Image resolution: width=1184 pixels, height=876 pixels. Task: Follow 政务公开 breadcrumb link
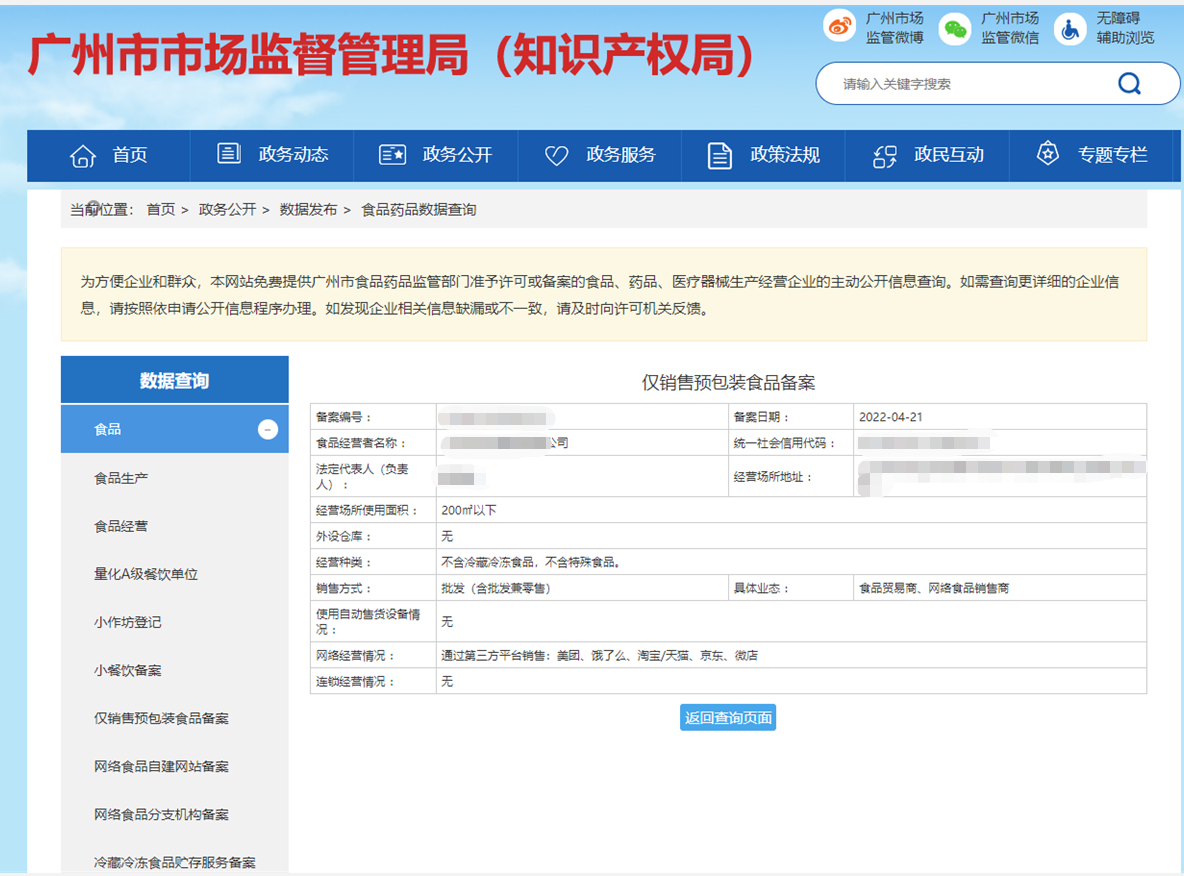(227, 209)
